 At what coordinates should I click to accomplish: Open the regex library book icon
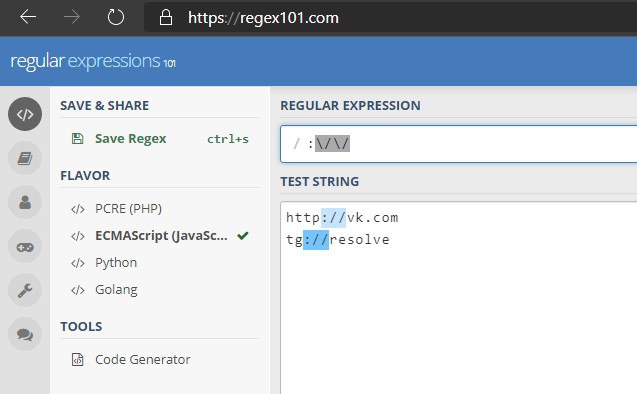pyautogui.click(x=25, y=158)
